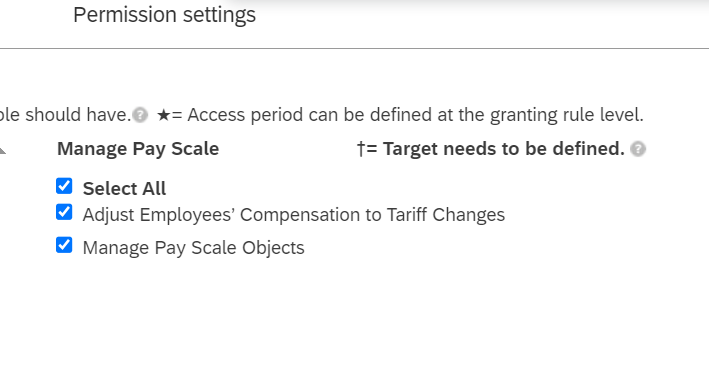Screen dimensions: 709x376
Task: Click the "Manage Pay Scale Objects" label text
Action: point(194,248)
